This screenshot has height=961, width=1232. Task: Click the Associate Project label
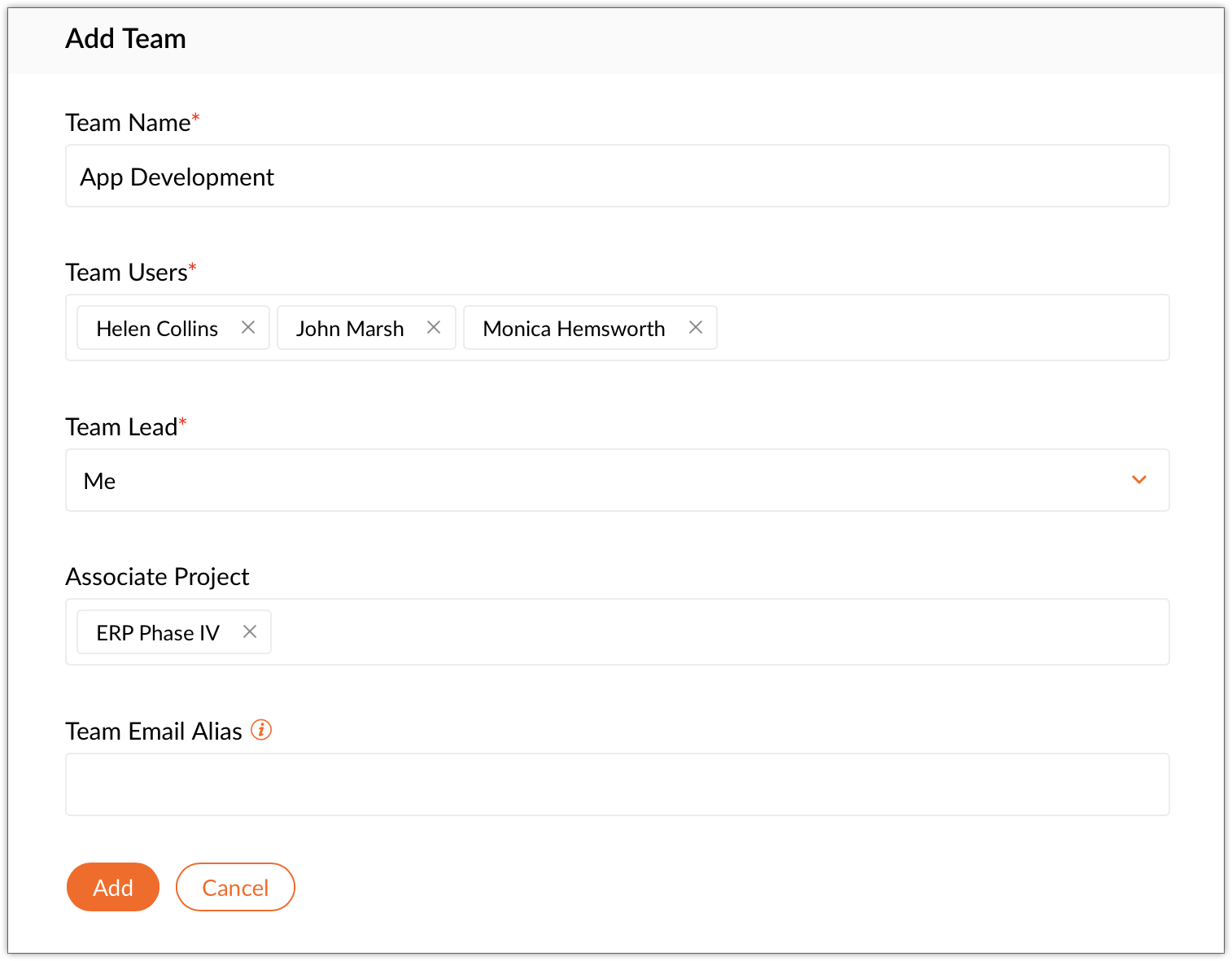pos(157,577)
